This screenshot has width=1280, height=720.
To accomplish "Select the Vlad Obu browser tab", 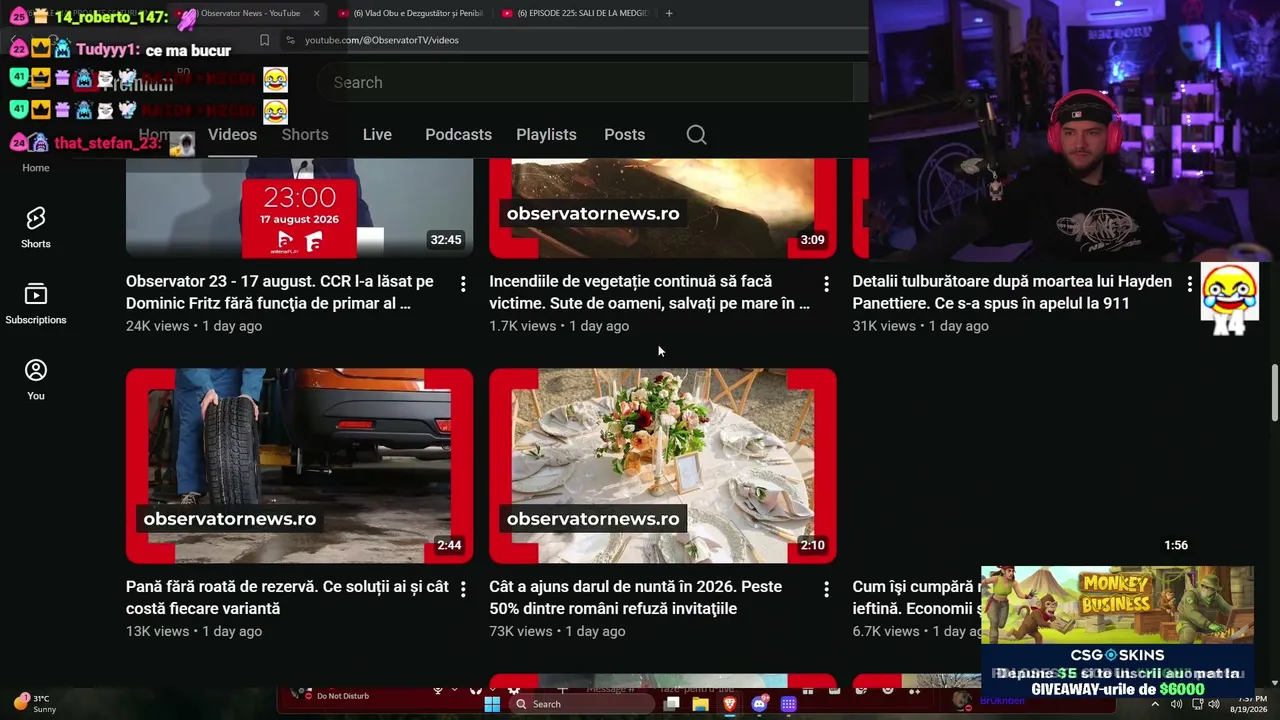I will [x=410, y=13].
